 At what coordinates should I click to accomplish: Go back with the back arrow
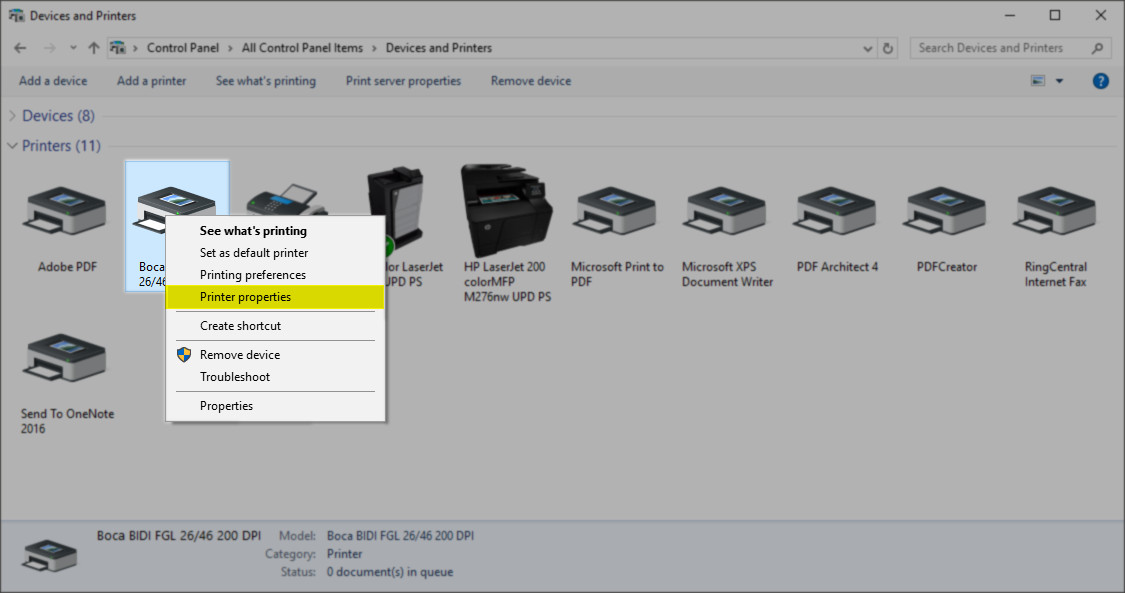pyautogui.click(x=20, y=48)
